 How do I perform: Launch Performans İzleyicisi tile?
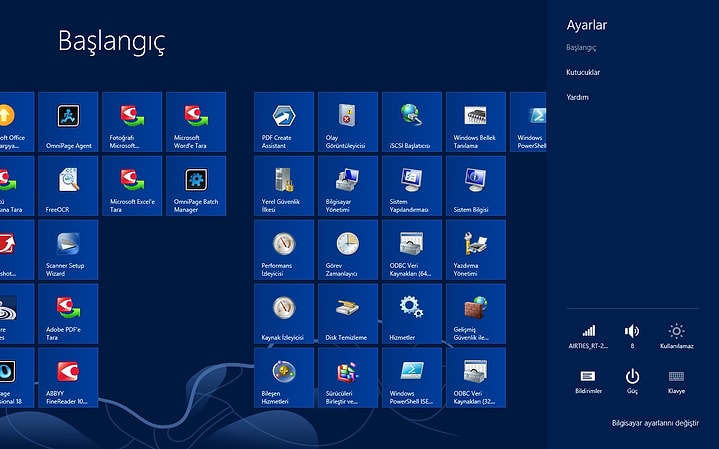click(x=284, y=249)
